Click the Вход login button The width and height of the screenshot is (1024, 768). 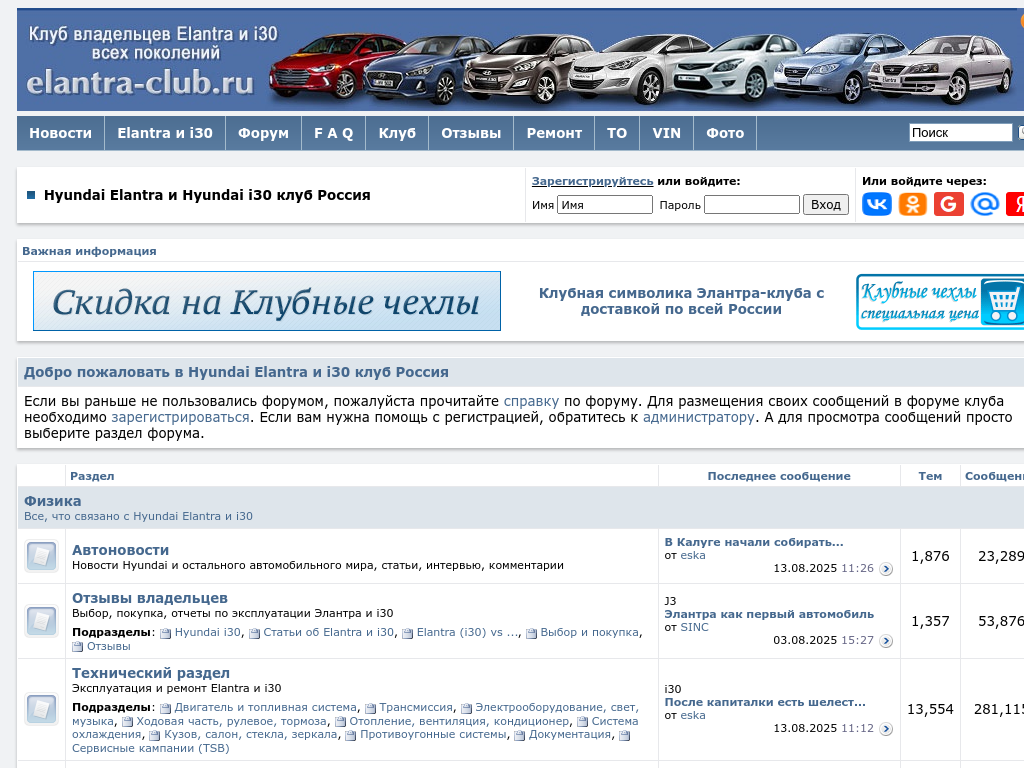(825, 204)
